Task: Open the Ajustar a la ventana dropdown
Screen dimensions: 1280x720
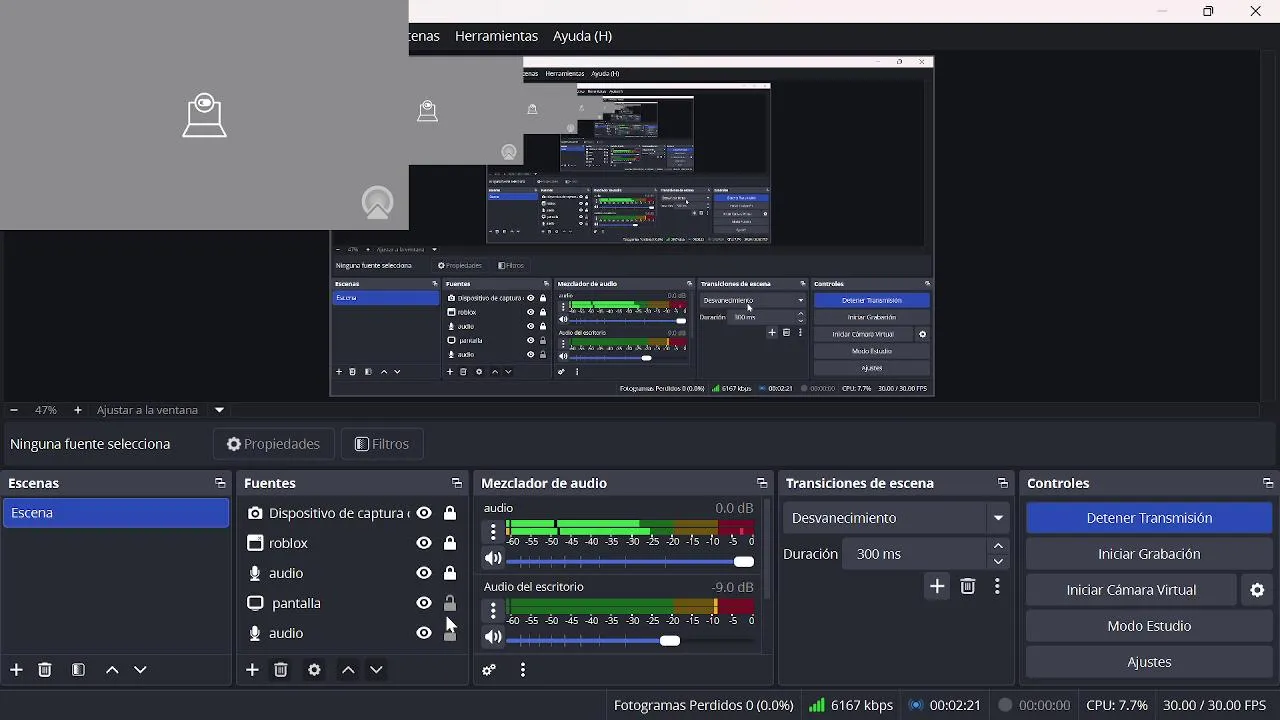Action: pos(219,410)
